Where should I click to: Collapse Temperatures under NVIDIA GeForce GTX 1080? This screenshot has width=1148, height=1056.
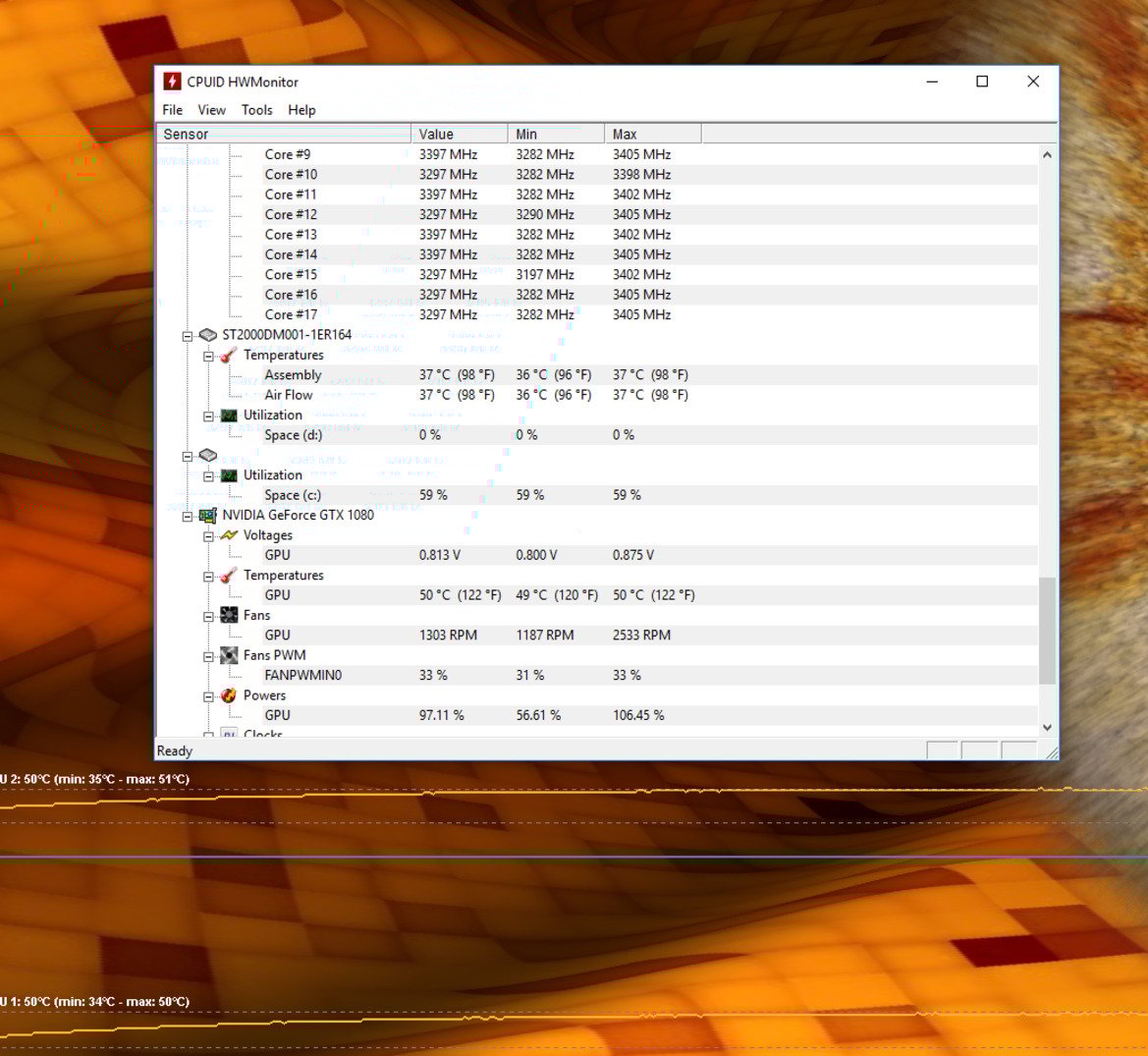pyautogui.click(x=208, y=577)
